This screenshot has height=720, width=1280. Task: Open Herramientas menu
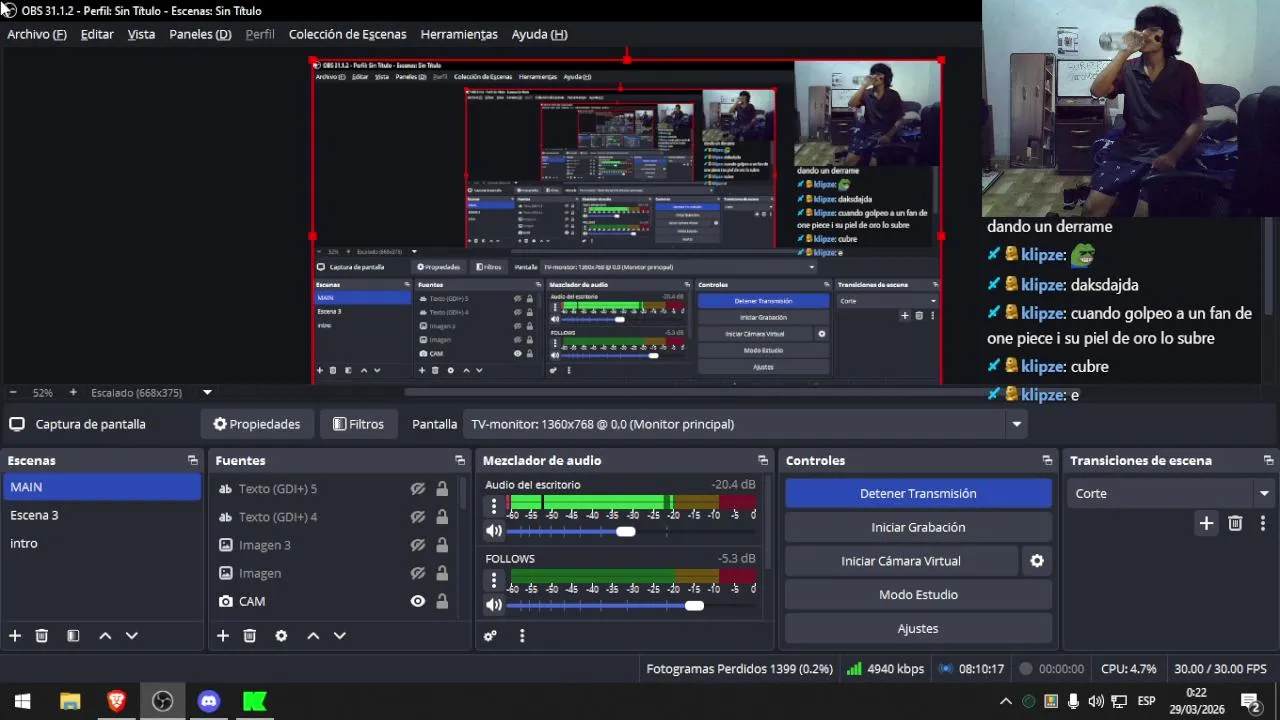pyautogui.click(x=459, y=34)
